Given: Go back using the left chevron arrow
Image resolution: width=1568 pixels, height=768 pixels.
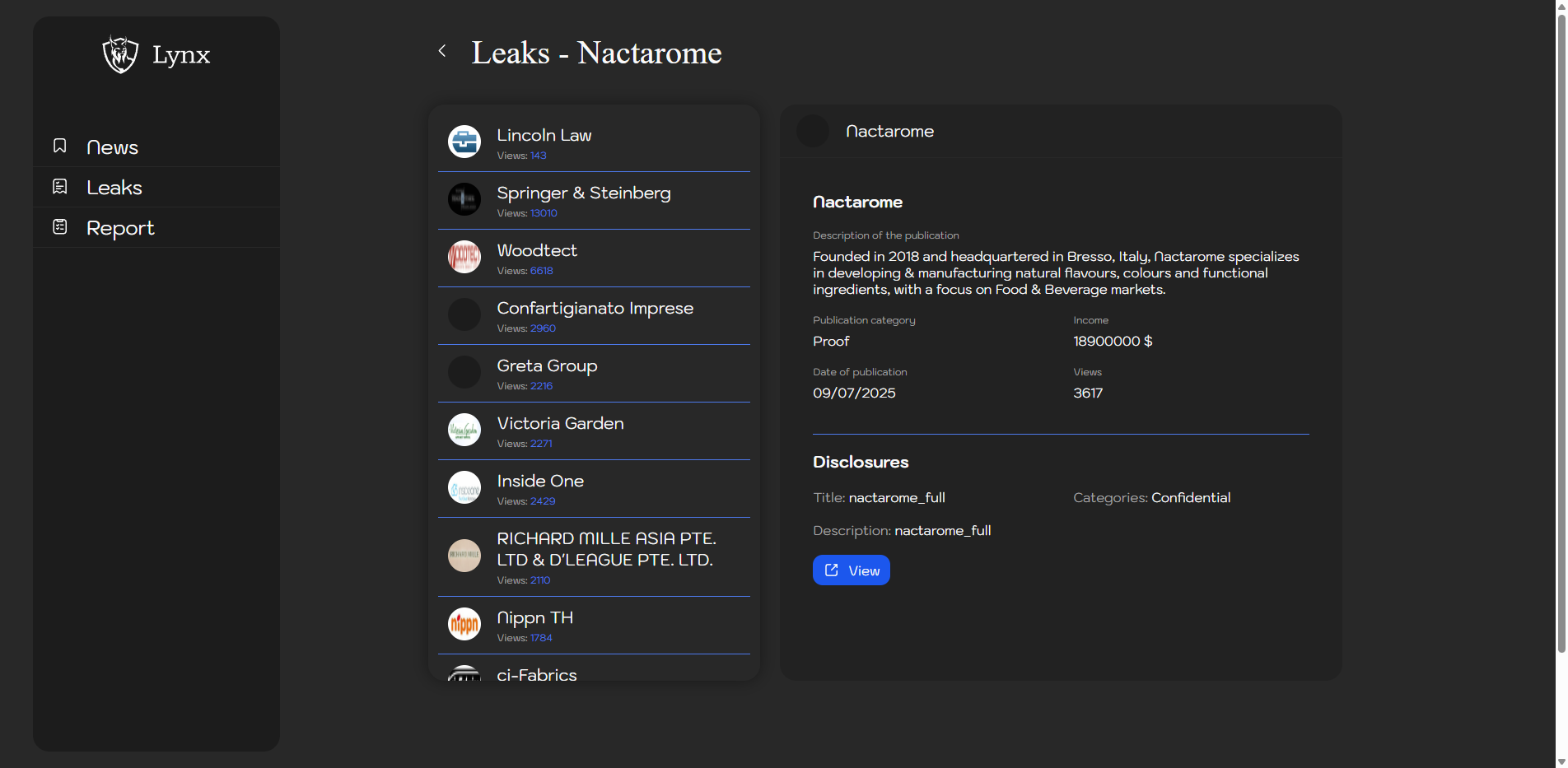Looking at the screenshot, I should [442, 51].
